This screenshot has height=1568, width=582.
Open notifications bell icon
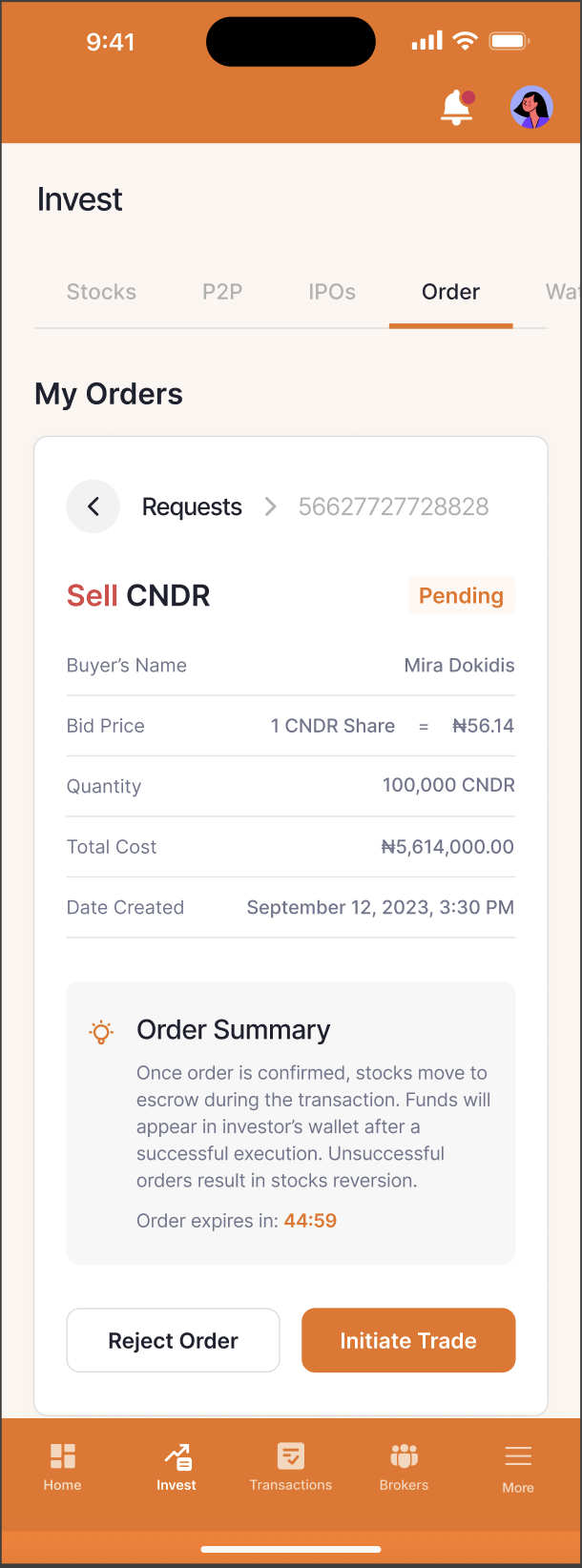(457, 108)
